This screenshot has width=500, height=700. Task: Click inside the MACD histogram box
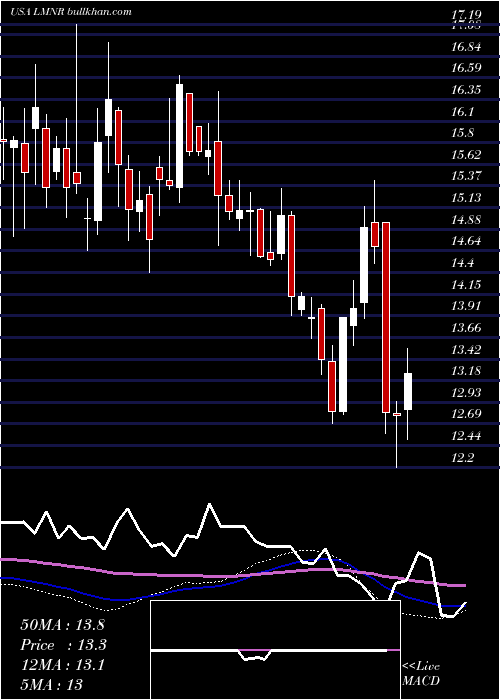click(x=275, y=650)
